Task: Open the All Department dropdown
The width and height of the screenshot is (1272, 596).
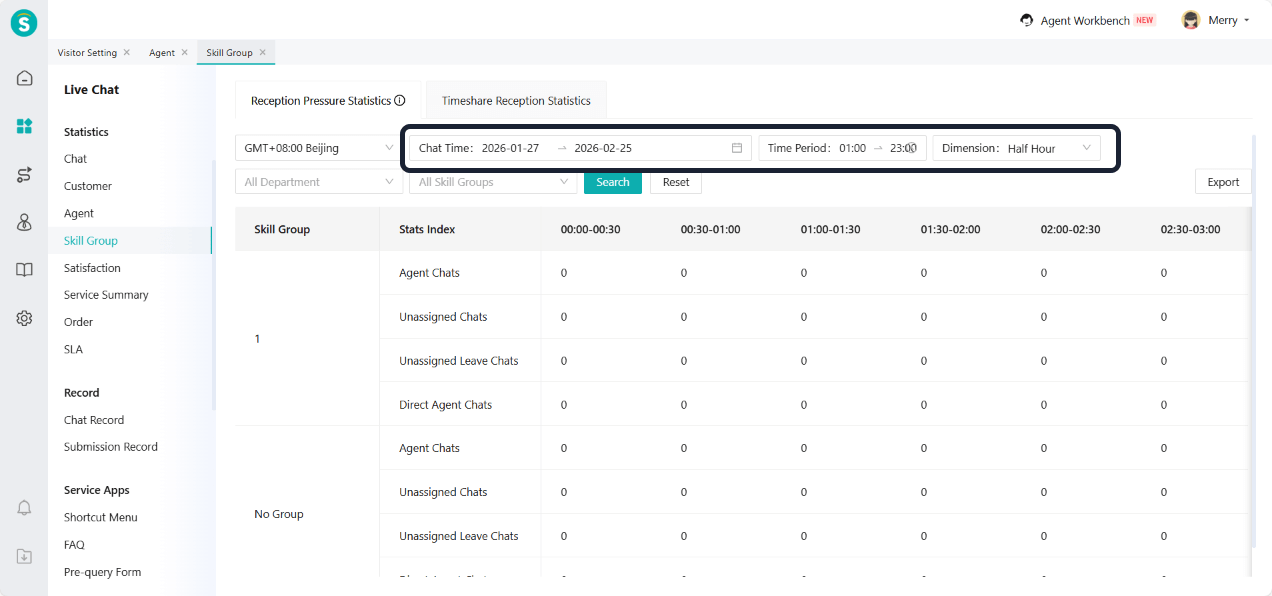Action: (x=318, y=182)
